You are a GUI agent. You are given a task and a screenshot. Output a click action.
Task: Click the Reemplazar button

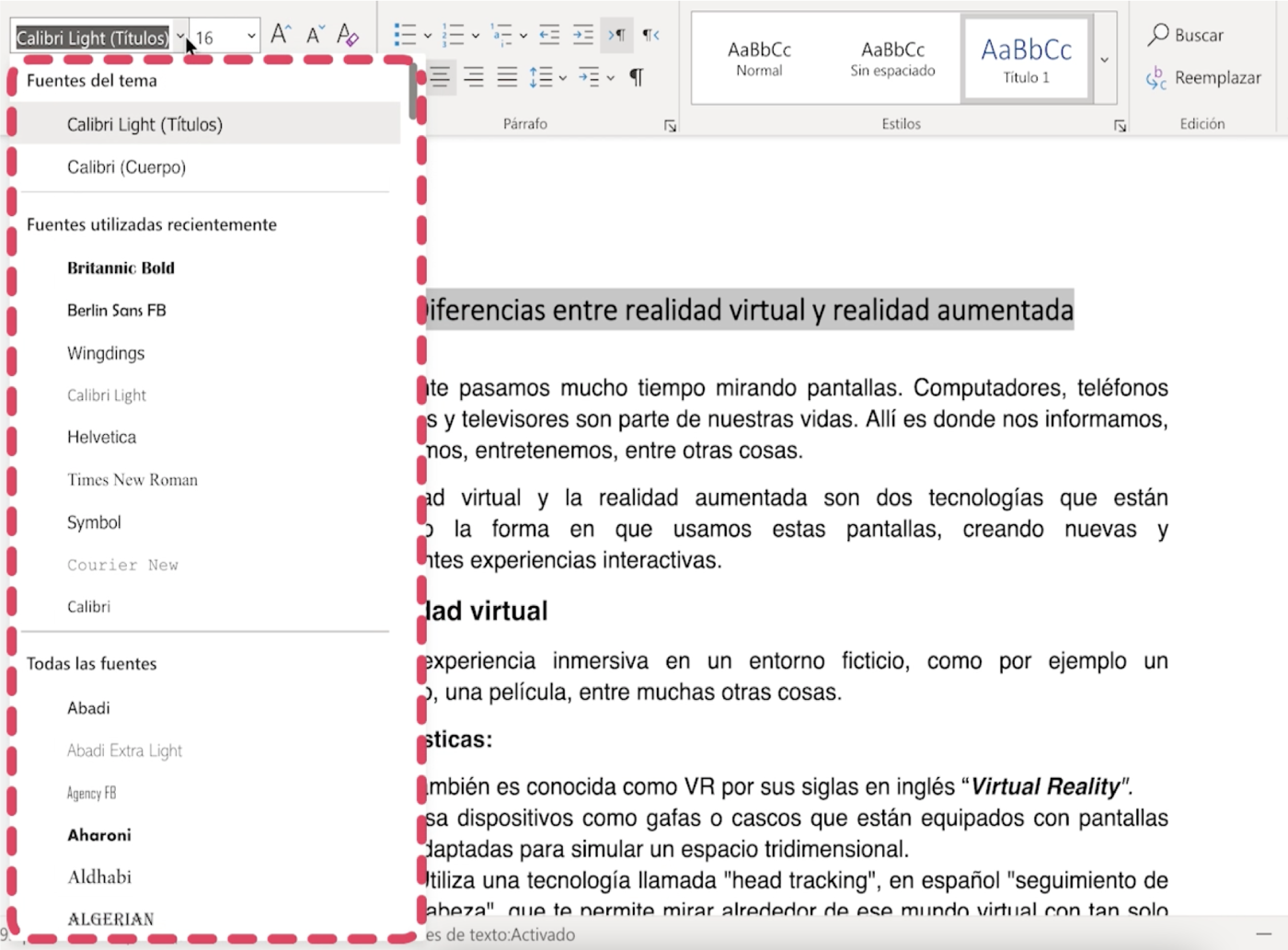click(x=1204, y=78)
